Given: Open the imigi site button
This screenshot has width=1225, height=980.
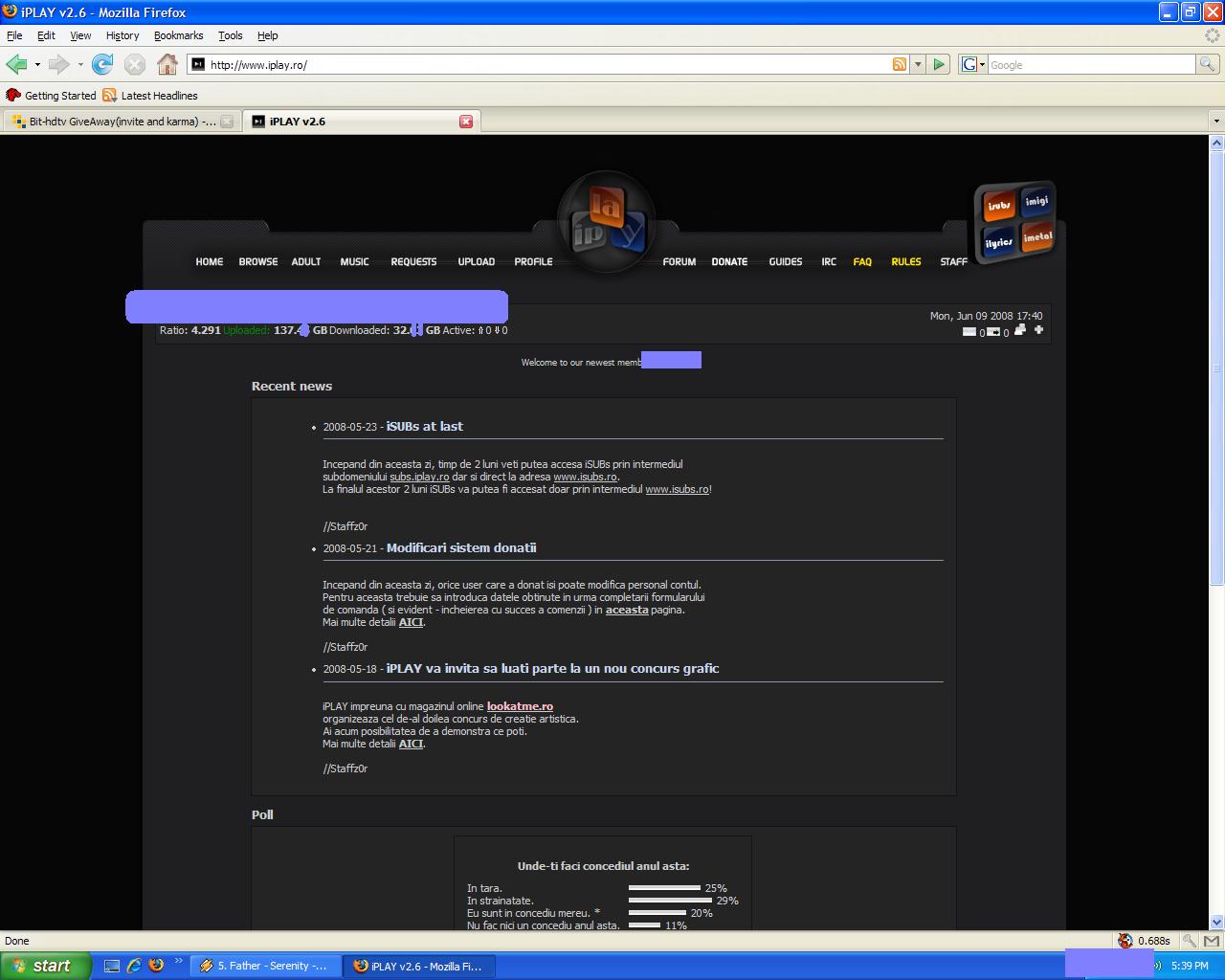Looking at the screenshot, I should pos(1036,201).
